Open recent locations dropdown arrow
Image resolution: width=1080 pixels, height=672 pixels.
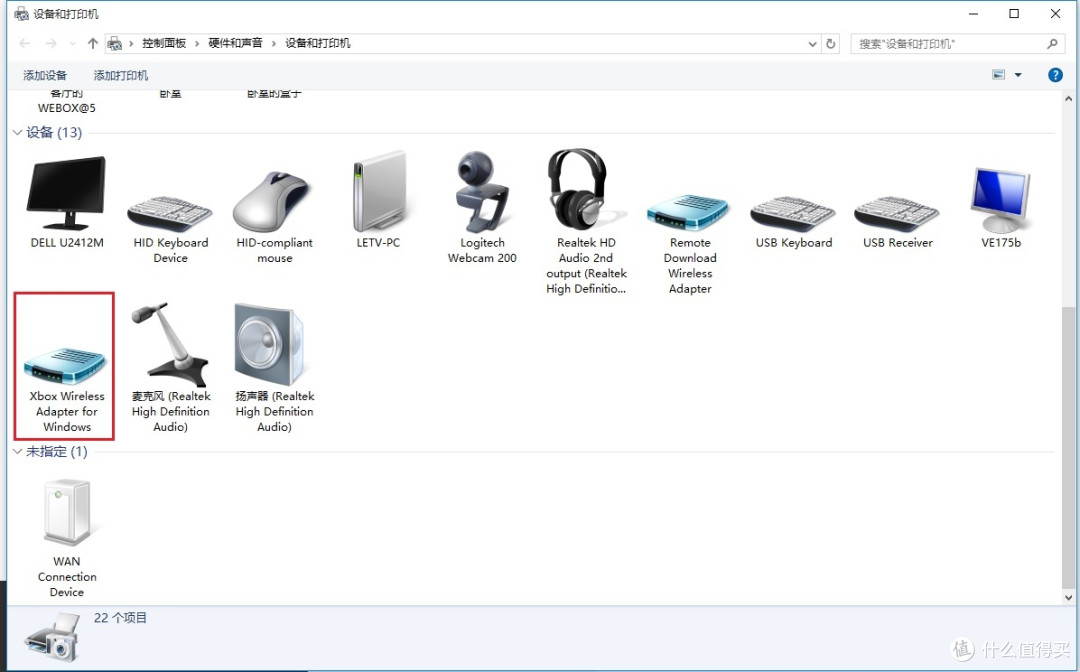(72, 43)
